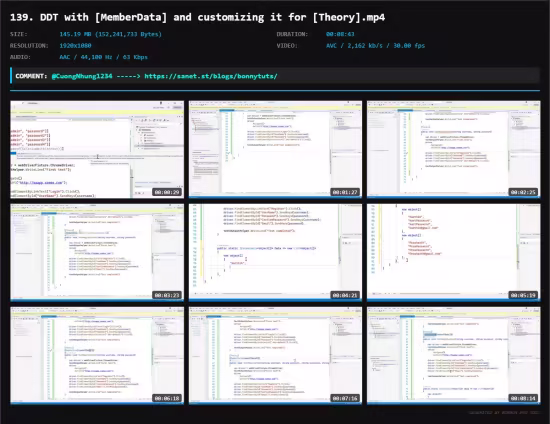Click the DURATION label
The width and height of the screenshot is (550, 424).
[x=292, y=34]
